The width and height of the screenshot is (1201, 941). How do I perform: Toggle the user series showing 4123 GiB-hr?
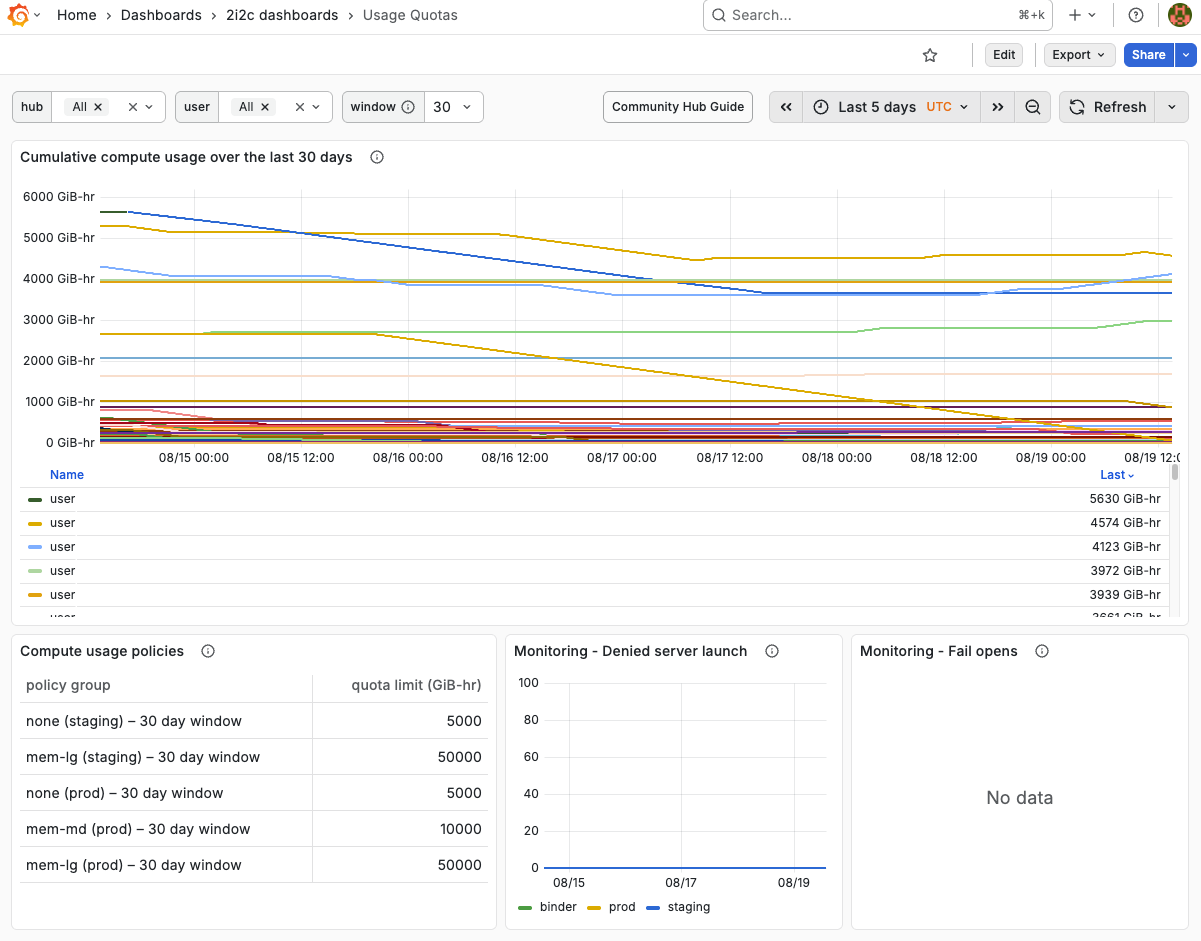[x=62, y=547]
